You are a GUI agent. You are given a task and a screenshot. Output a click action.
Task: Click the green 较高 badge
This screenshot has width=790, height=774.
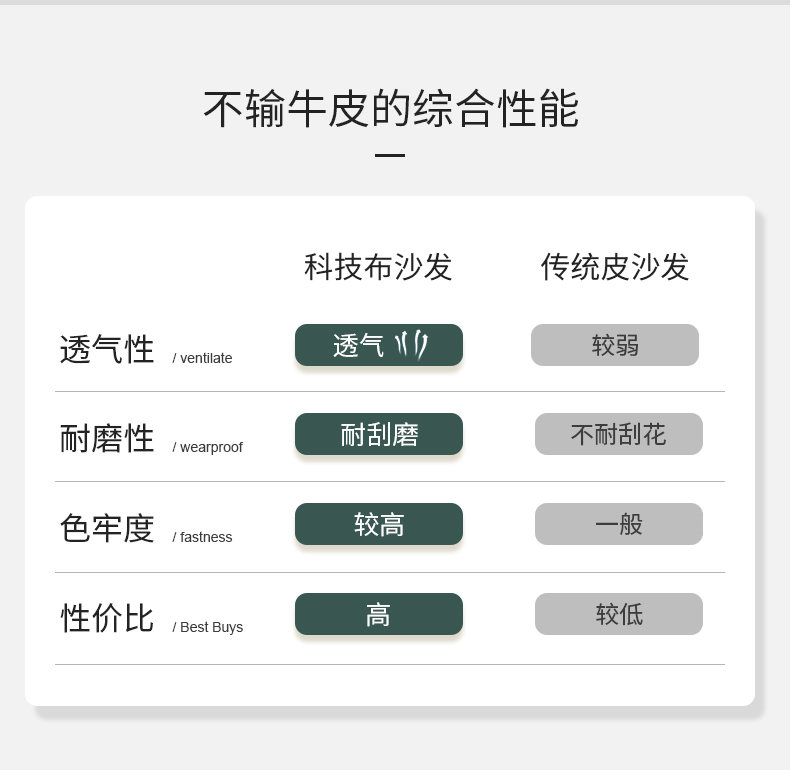coord(379,524)
